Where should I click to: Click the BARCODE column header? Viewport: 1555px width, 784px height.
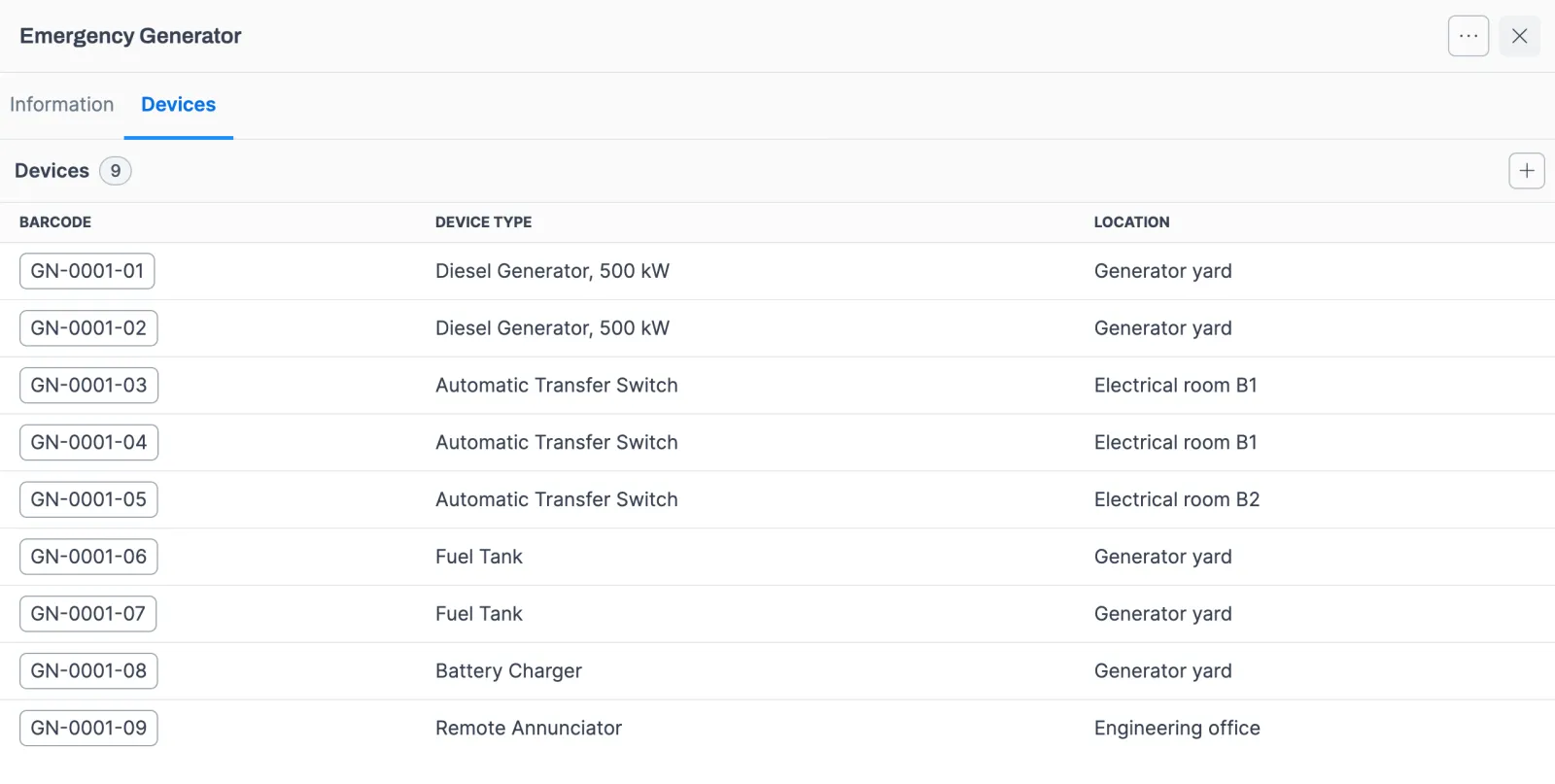(55, 222)
